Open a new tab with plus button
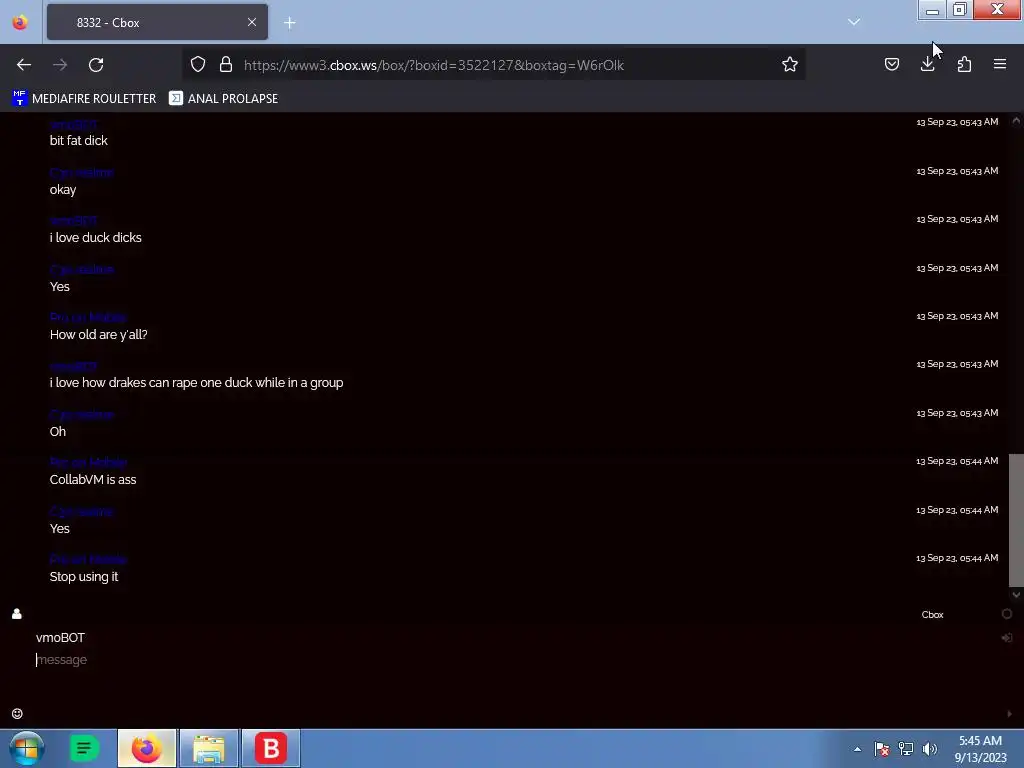1024x768 pixels. click(290, 23)
